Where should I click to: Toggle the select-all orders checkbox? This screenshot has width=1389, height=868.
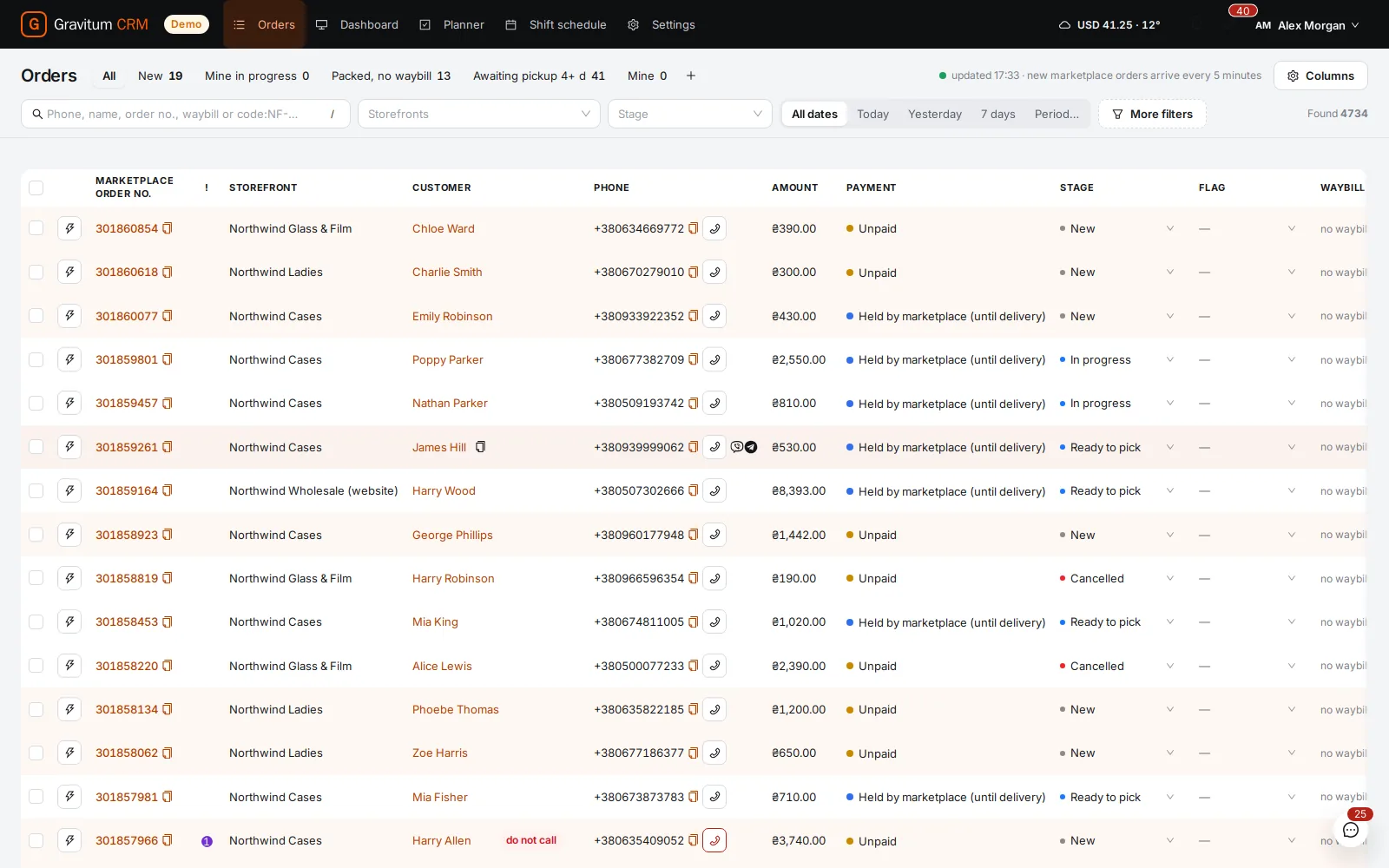[36, 187]
